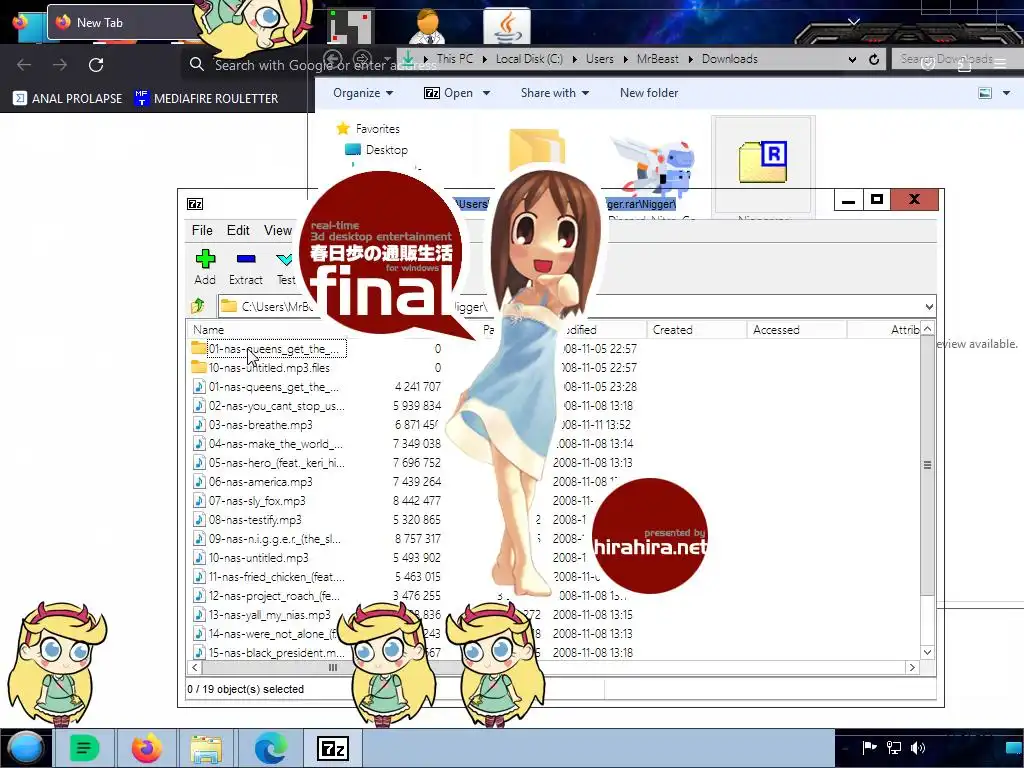Open Firefox from the taskbar
This screenshot has height=768, width=1024.
(x=146, y=748)
